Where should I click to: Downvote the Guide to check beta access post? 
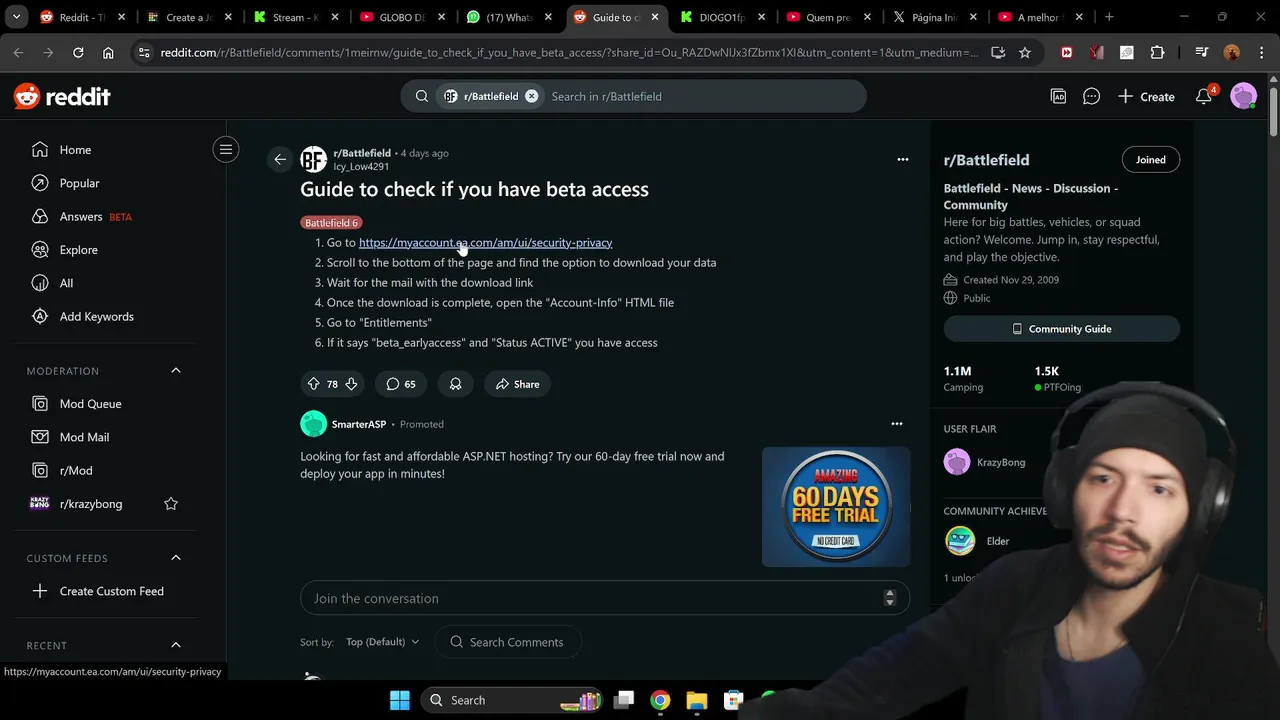(351, 384)
